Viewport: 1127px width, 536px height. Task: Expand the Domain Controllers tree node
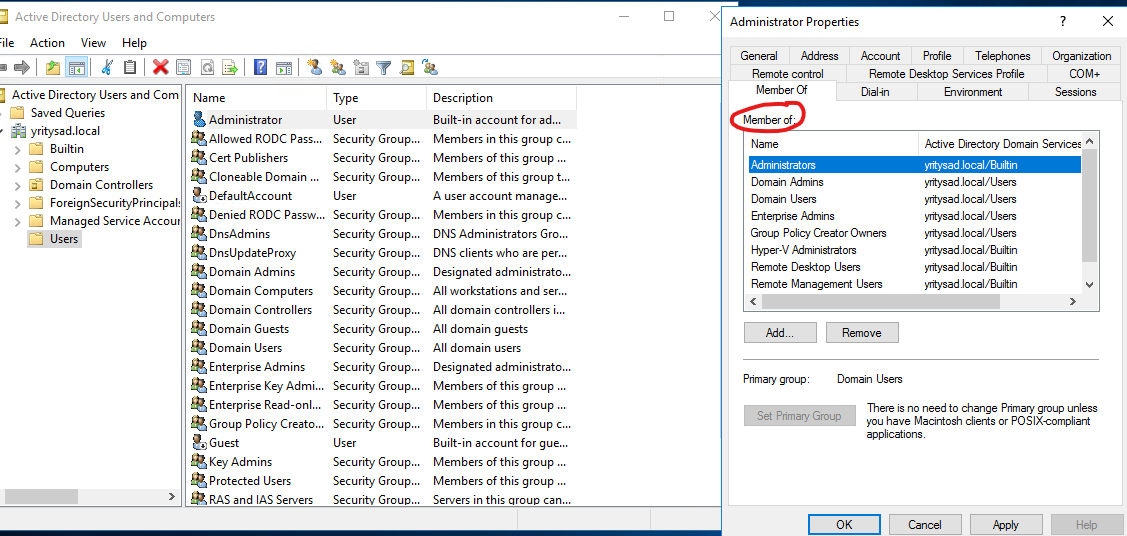[x=18, y=185]
